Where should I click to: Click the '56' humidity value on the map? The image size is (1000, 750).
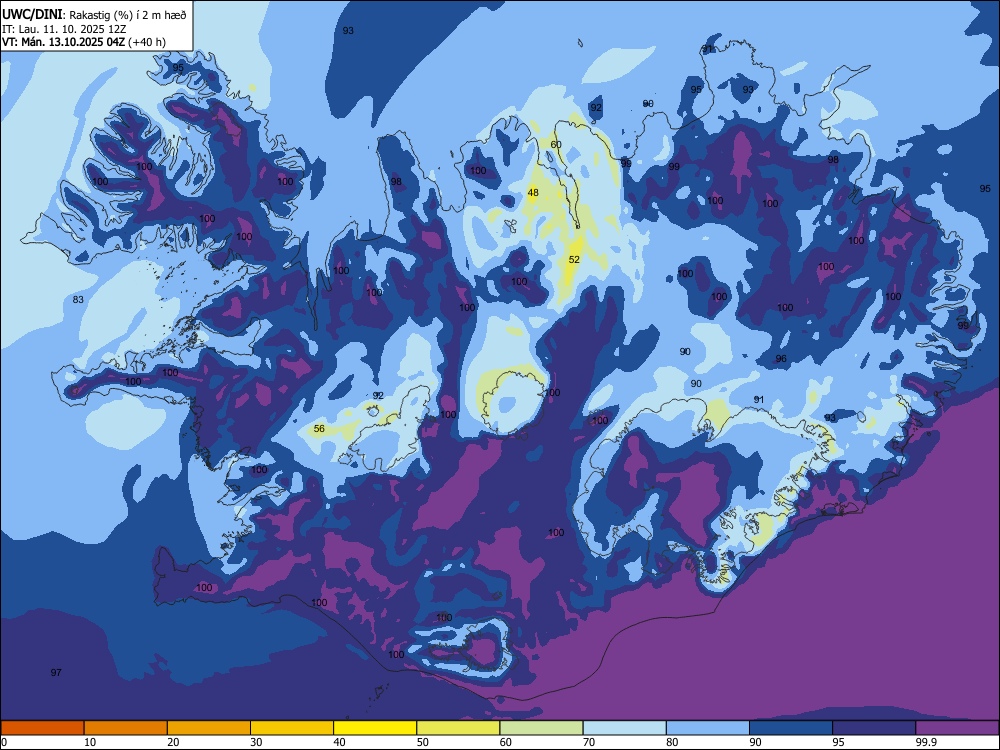319,429
